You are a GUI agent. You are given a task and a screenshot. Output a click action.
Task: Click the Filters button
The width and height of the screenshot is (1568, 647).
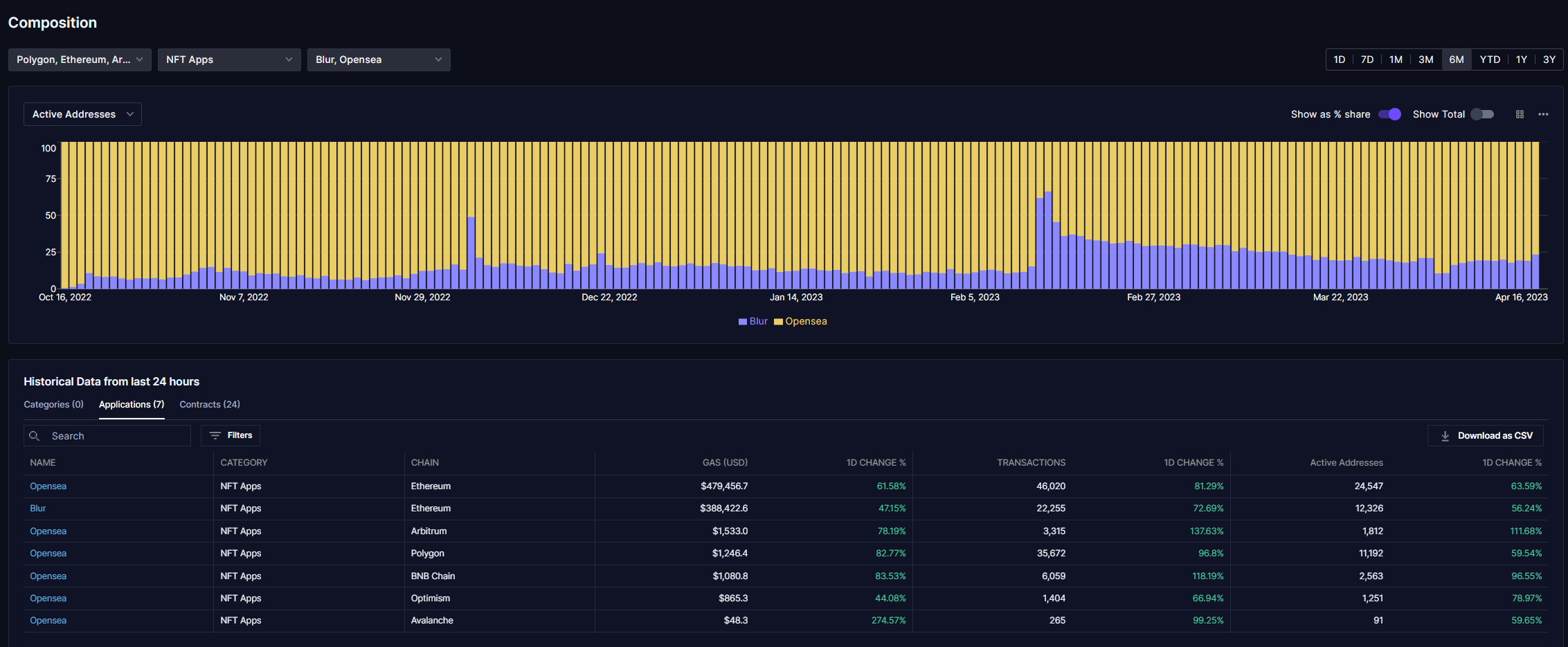point(231,435)
